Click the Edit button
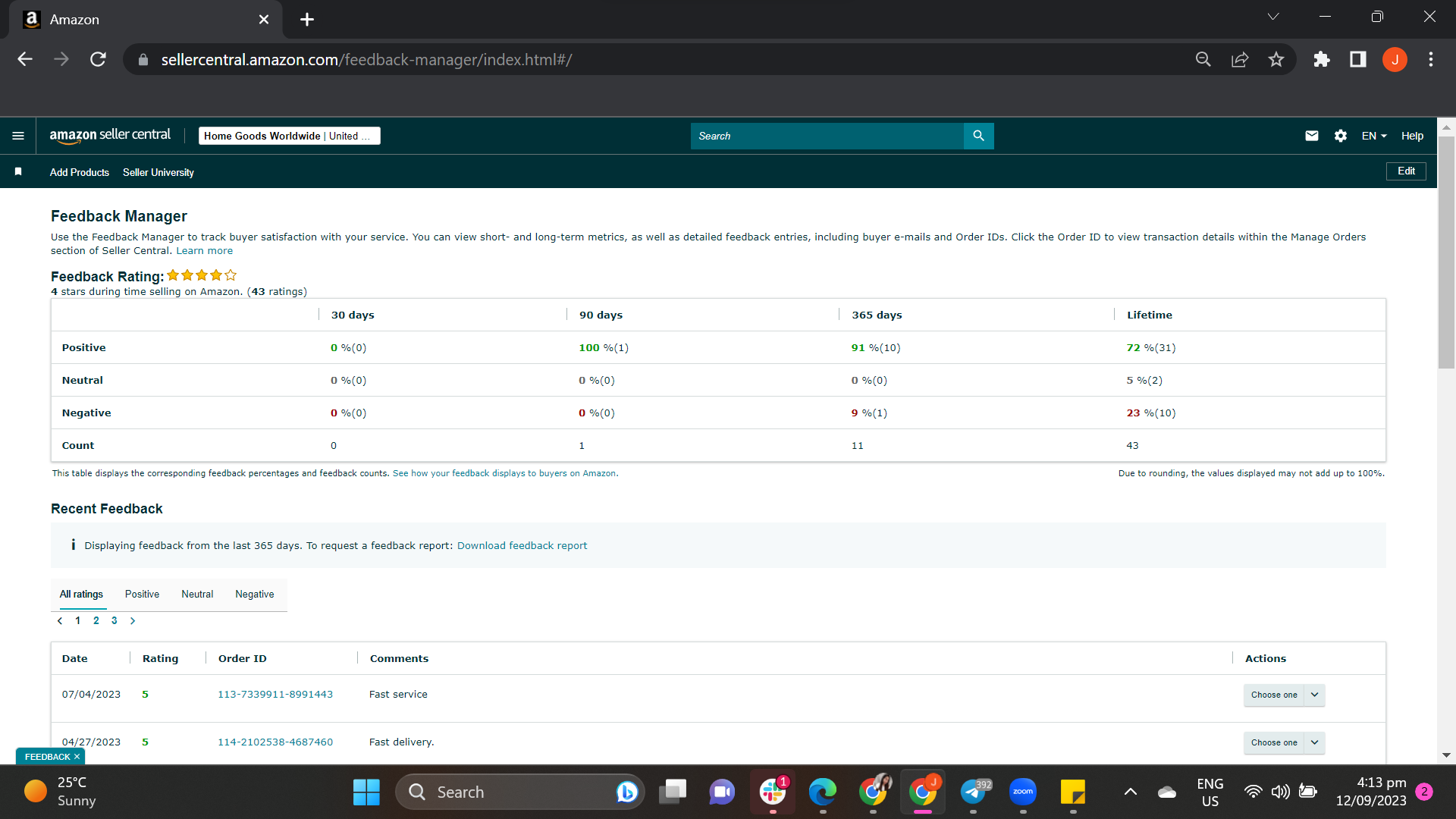The height and width of the screenshot is (819, 1456). [x=1406, y=171]
